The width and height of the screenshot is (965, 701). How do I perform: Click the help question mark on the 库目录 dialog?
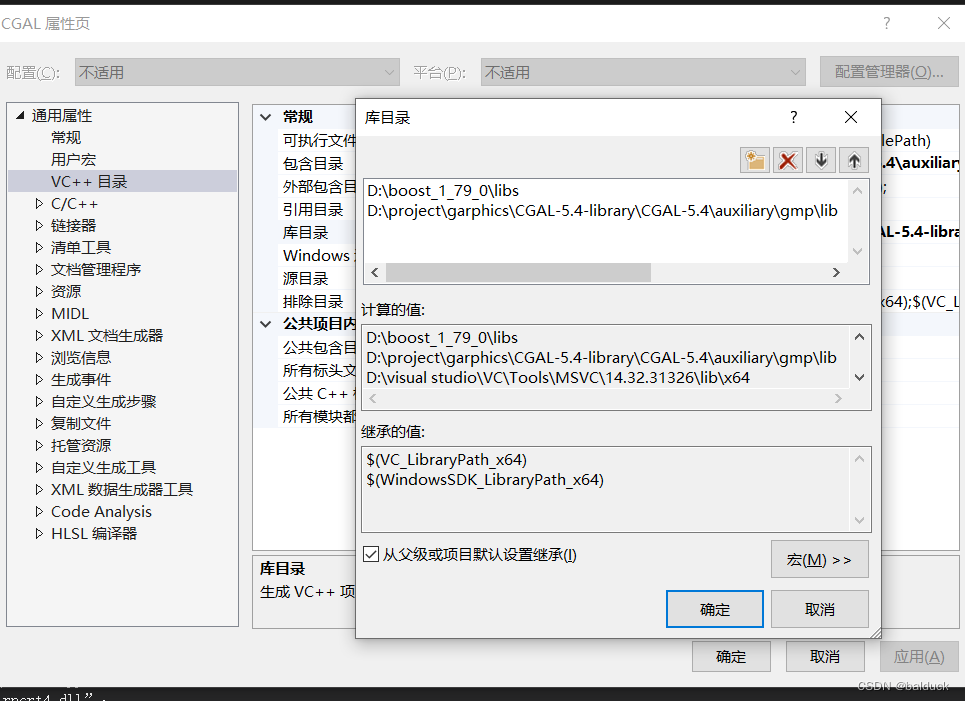(793, 117)
